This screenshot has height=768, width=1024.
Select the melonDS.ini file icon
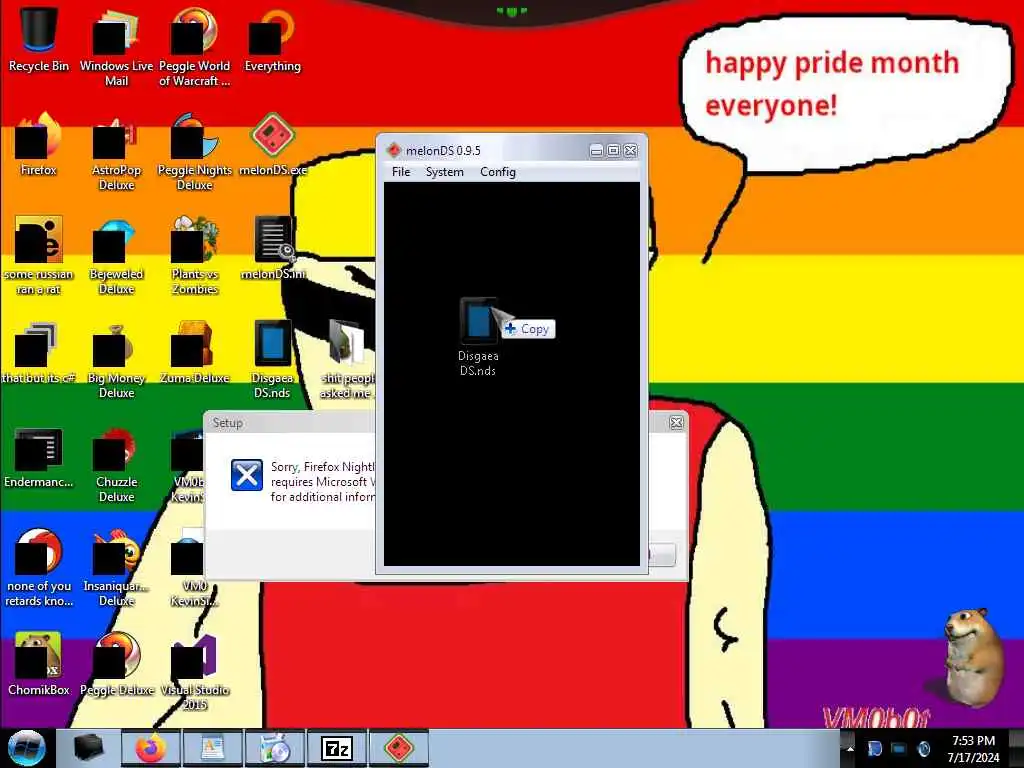point(272,248)
